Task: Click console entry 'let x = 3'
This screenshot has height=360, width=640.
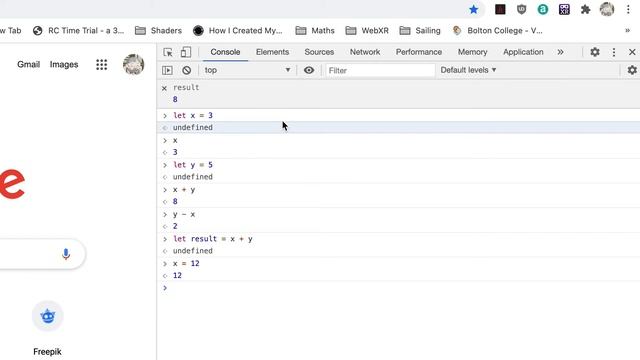Action: (x=193, y=116)
